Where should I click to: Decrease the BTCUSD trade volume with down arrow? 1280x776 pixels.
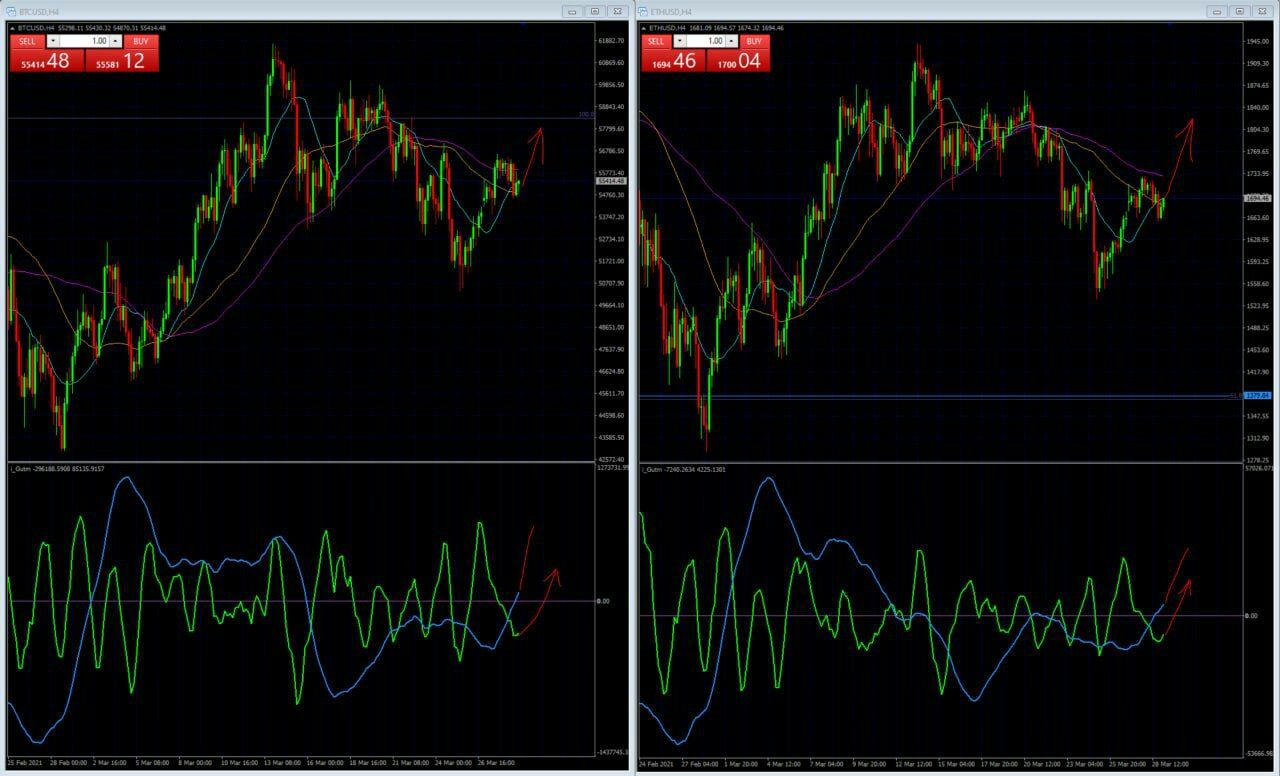[53, 41]
